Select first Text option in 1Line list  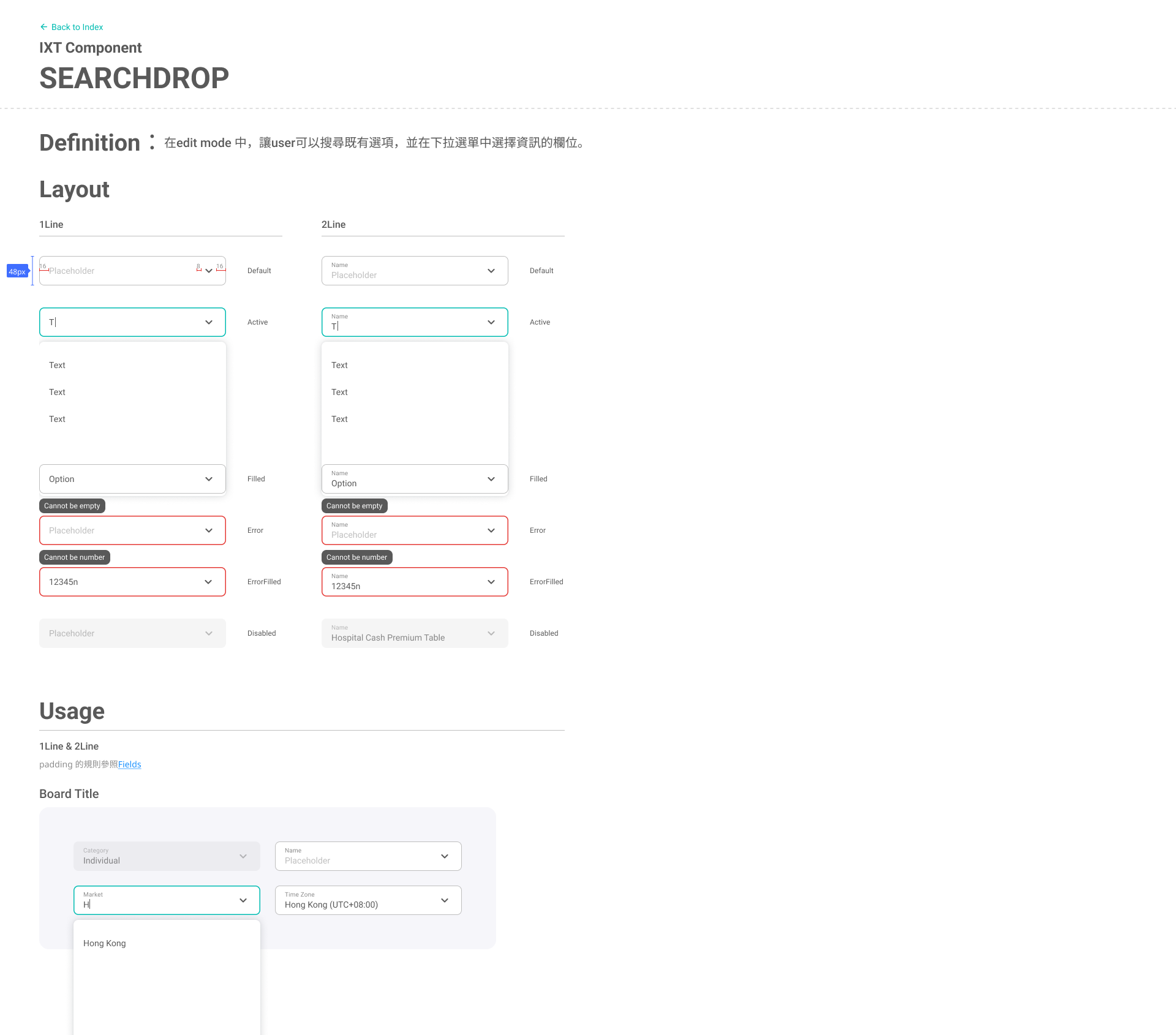click(58, 365)
